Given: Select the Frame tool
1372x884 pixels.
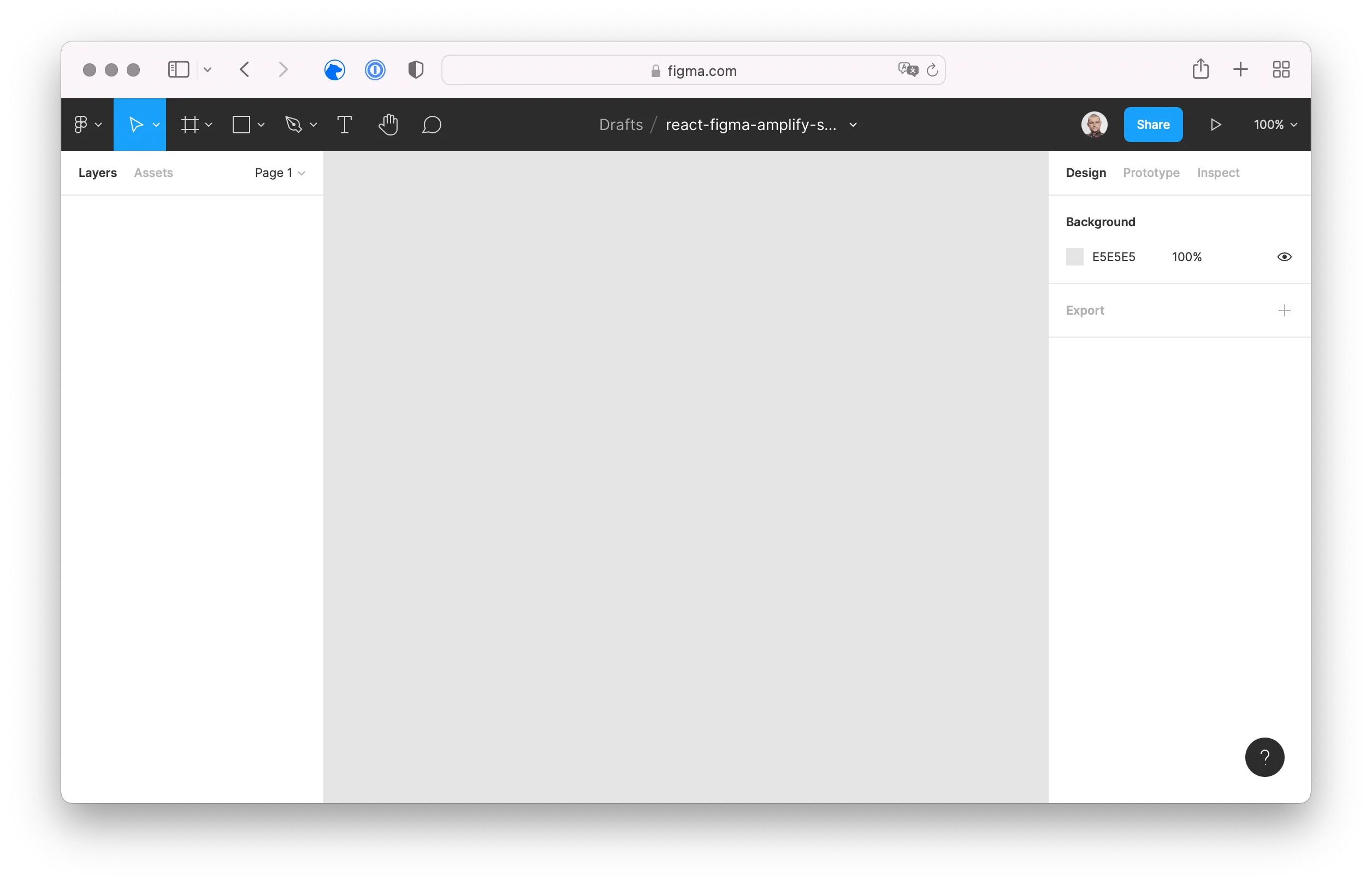Looking at the screenshot, I should point(192,125).
